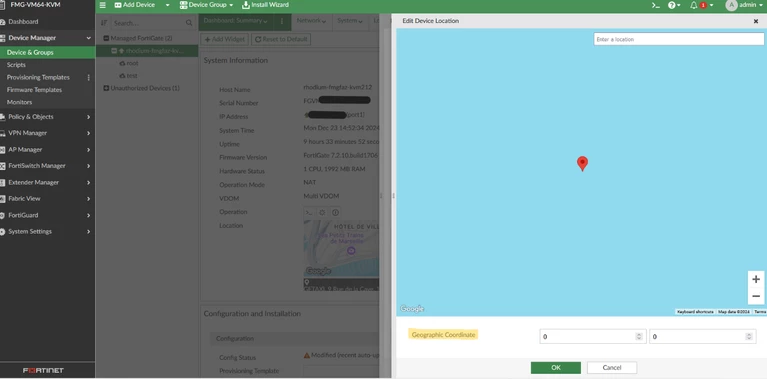Viewport: 767px width, 379px height.
Task: Open the Device Group dropdown
Action: coord(206,5)
